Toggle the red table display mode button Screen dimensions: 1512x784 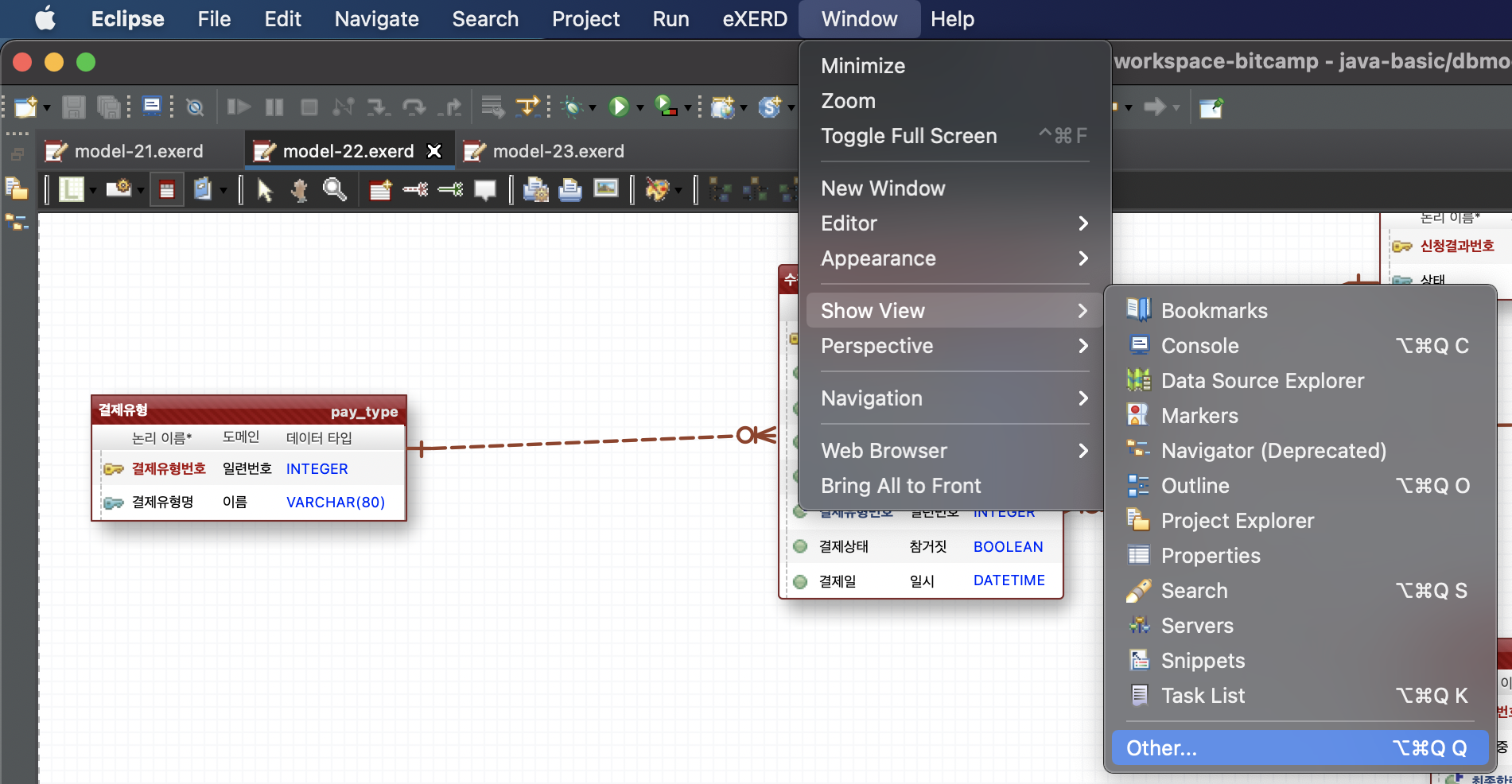167,189
